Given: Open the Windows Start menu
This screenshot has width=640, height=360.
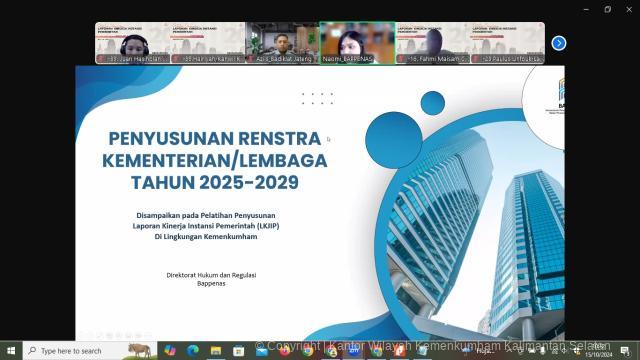Looking at the screenshot, I should pos(11,351).
